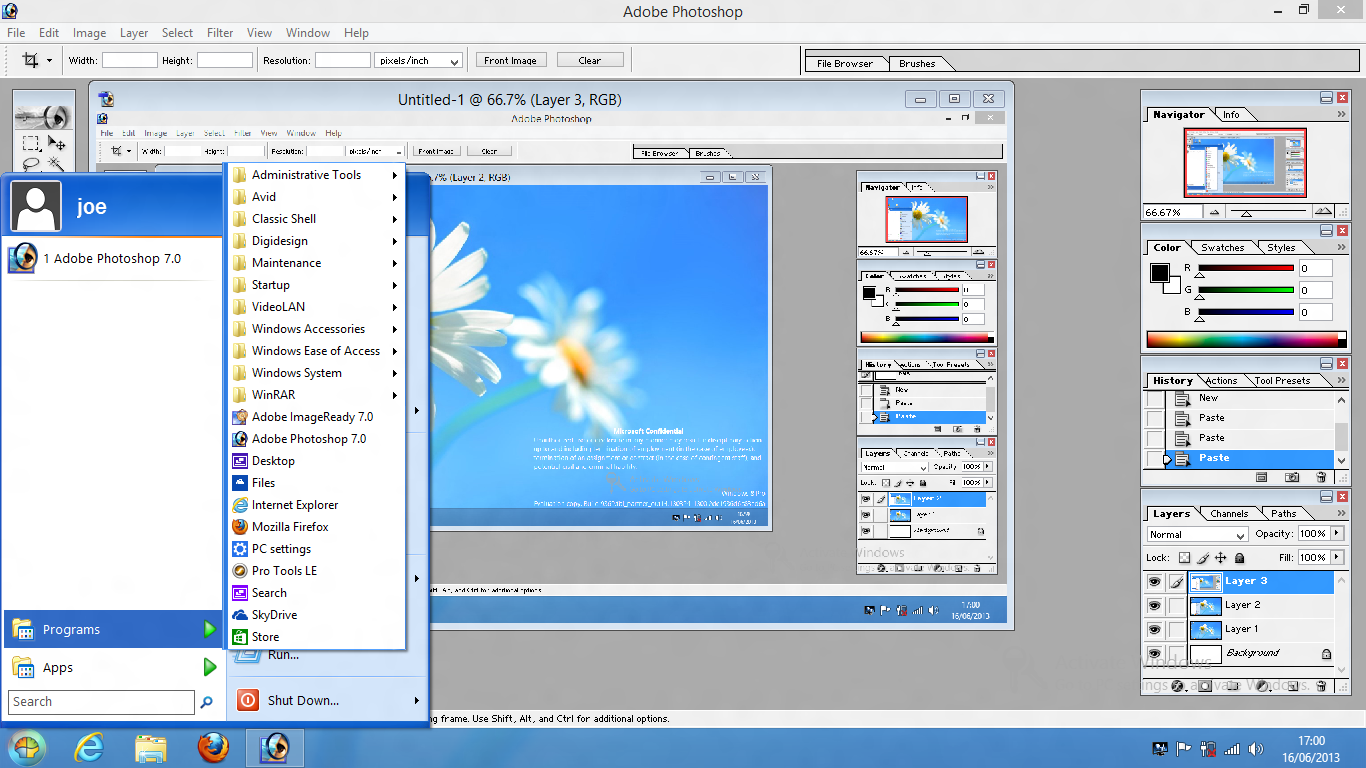Screen dimensions: 1366x768
Task: Hide Layer 1 via eye icon
Action: click(1154, 629)
